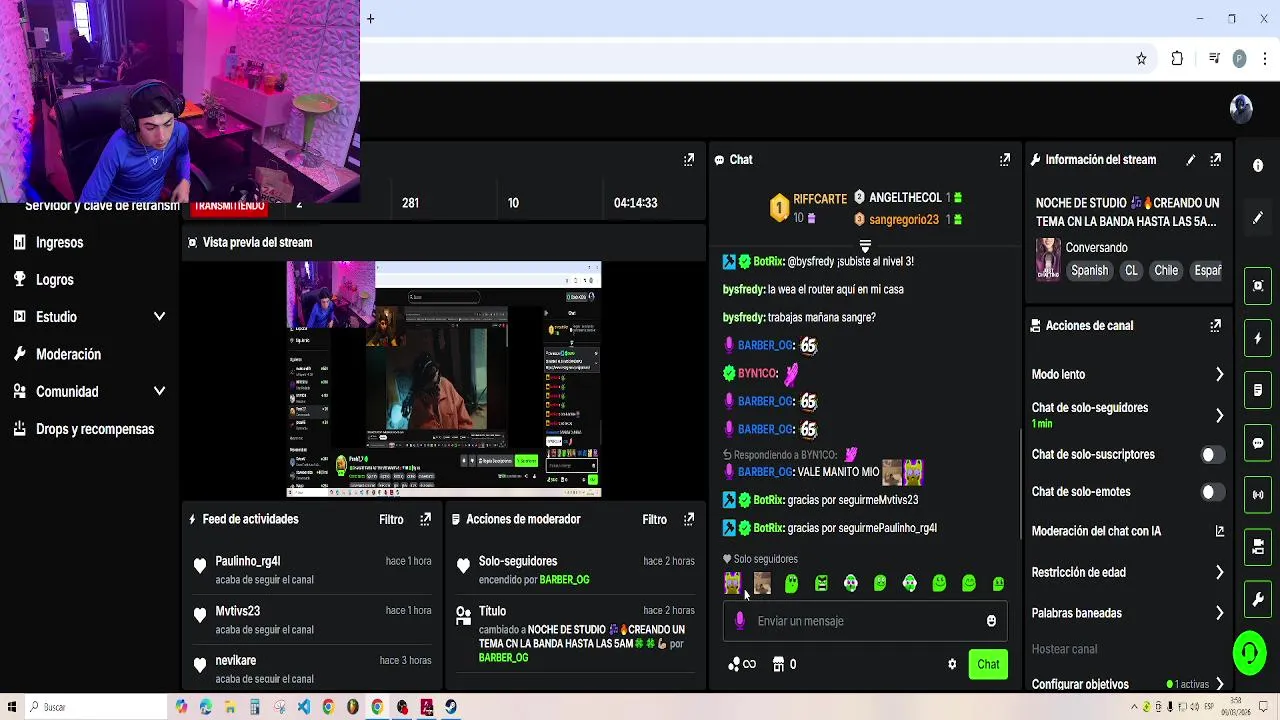Collapse the pinned chat leaderboard
The image size is (1280, 720).
point(865,245)
